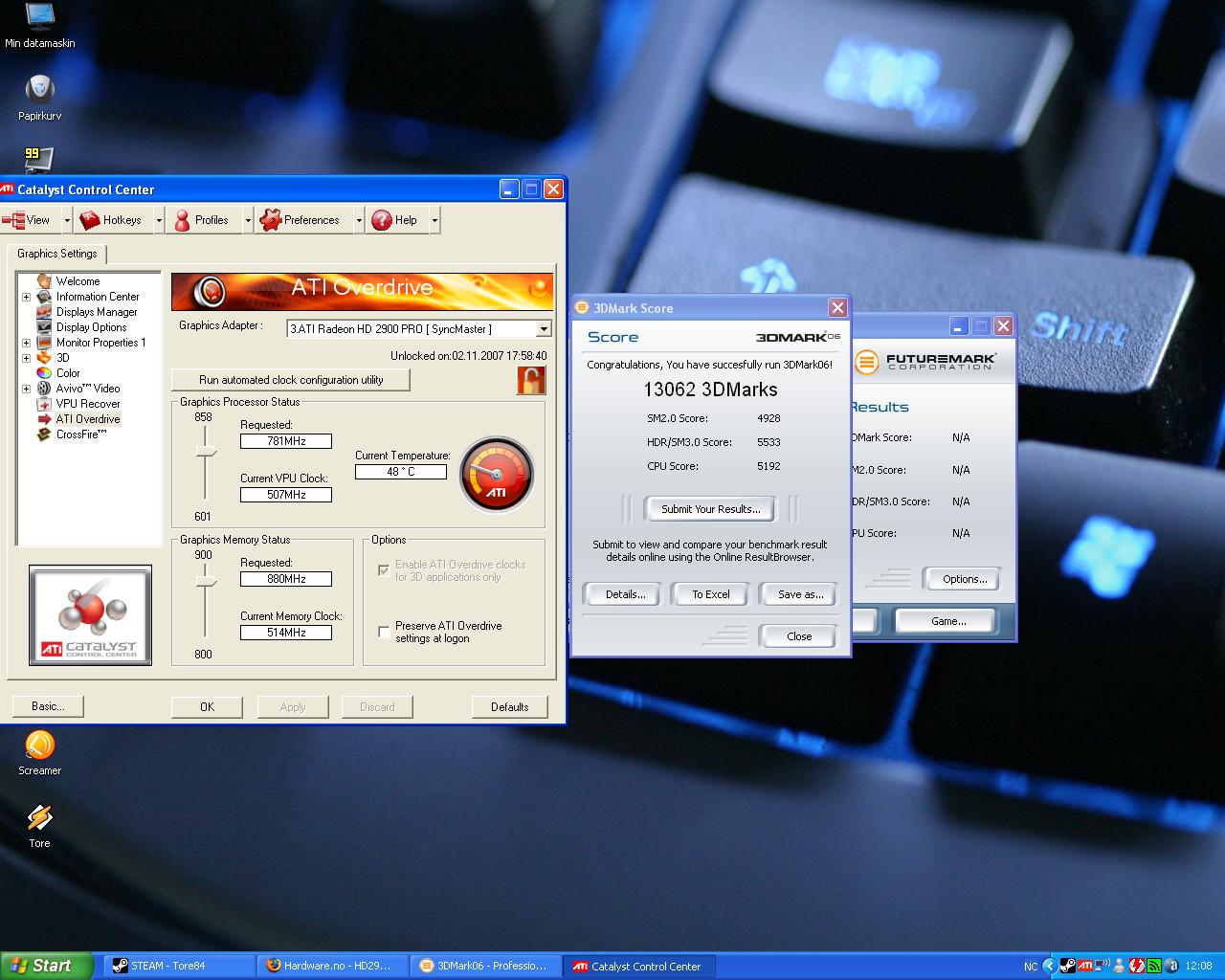Click the Avivo Video film reel icon
The image size is (1225, 980).
(44, 389)
